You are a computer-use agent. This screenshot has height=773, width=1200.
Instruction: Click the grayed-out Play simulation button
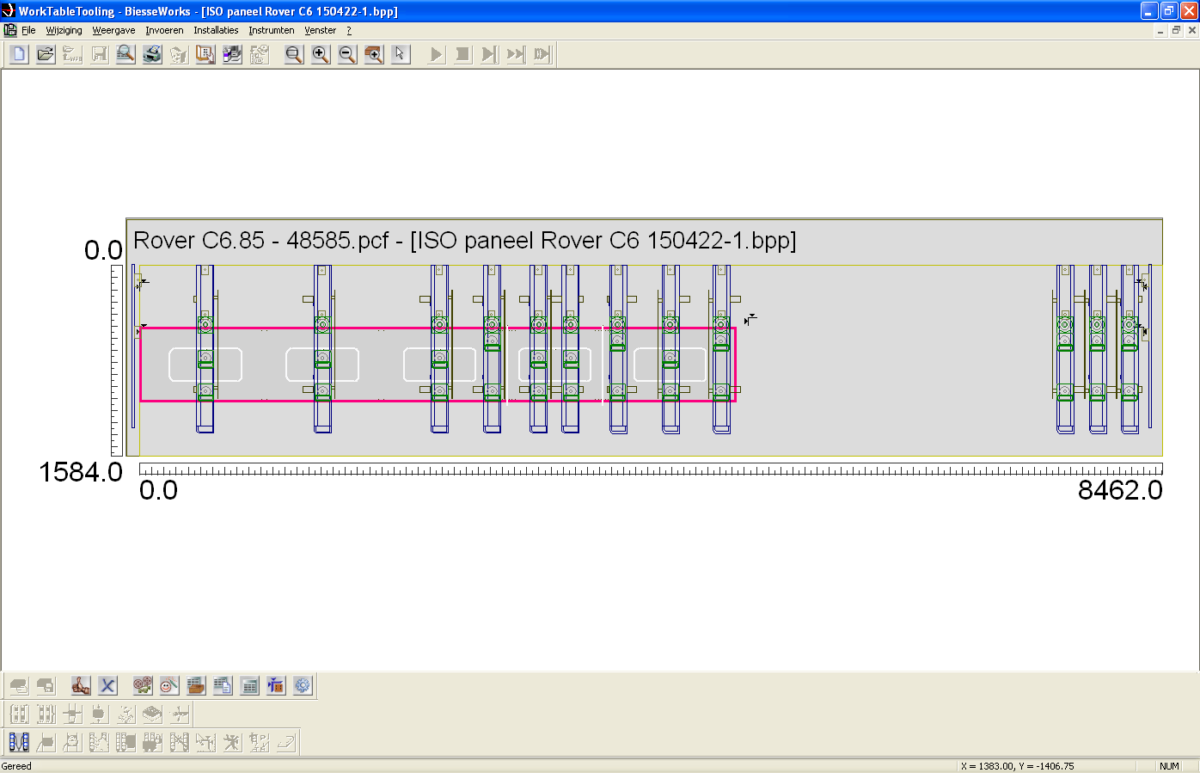(436, 54)
